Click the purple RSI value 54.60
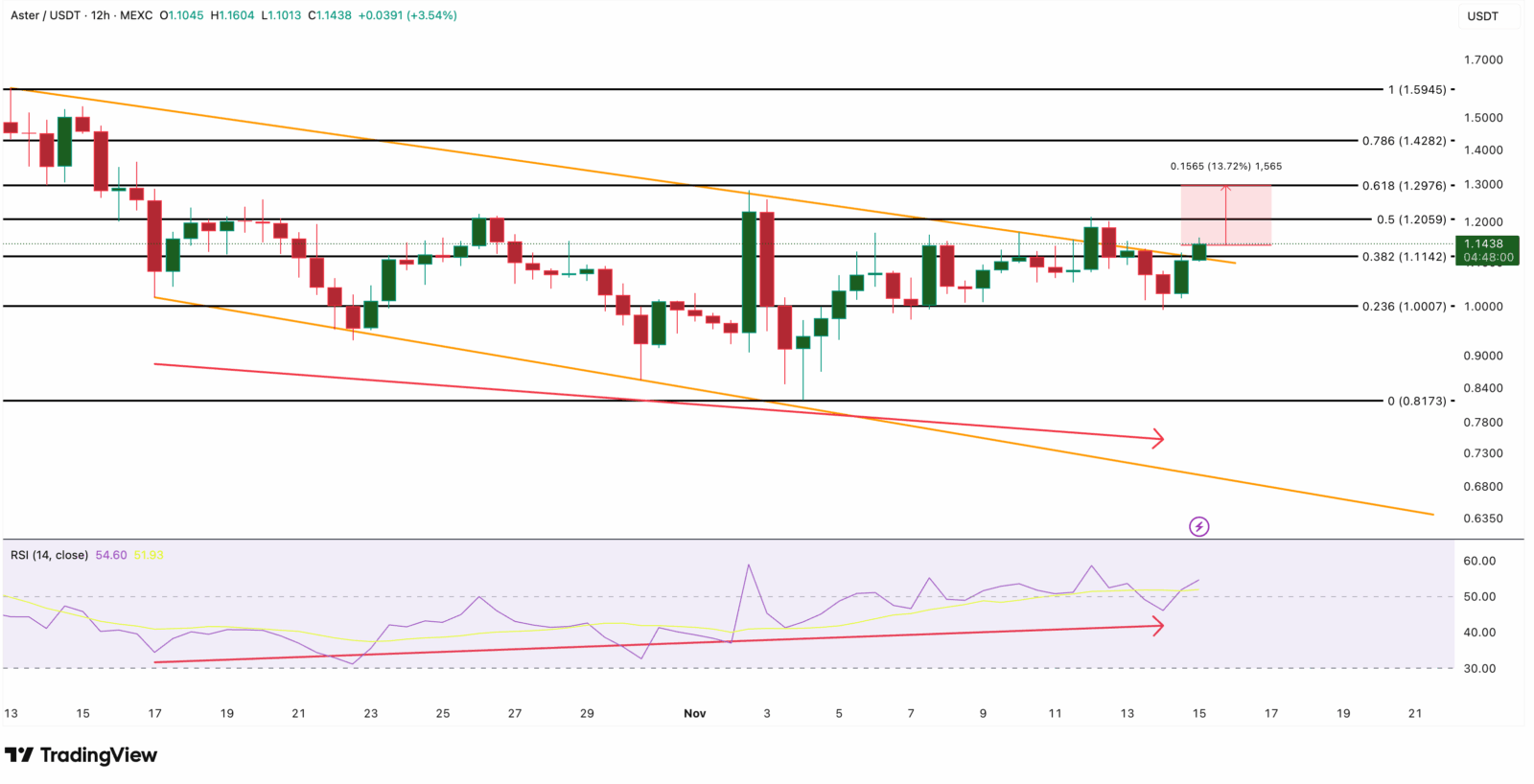The width and height of the screenshot is (1534, 784). [x=111, y=555]
